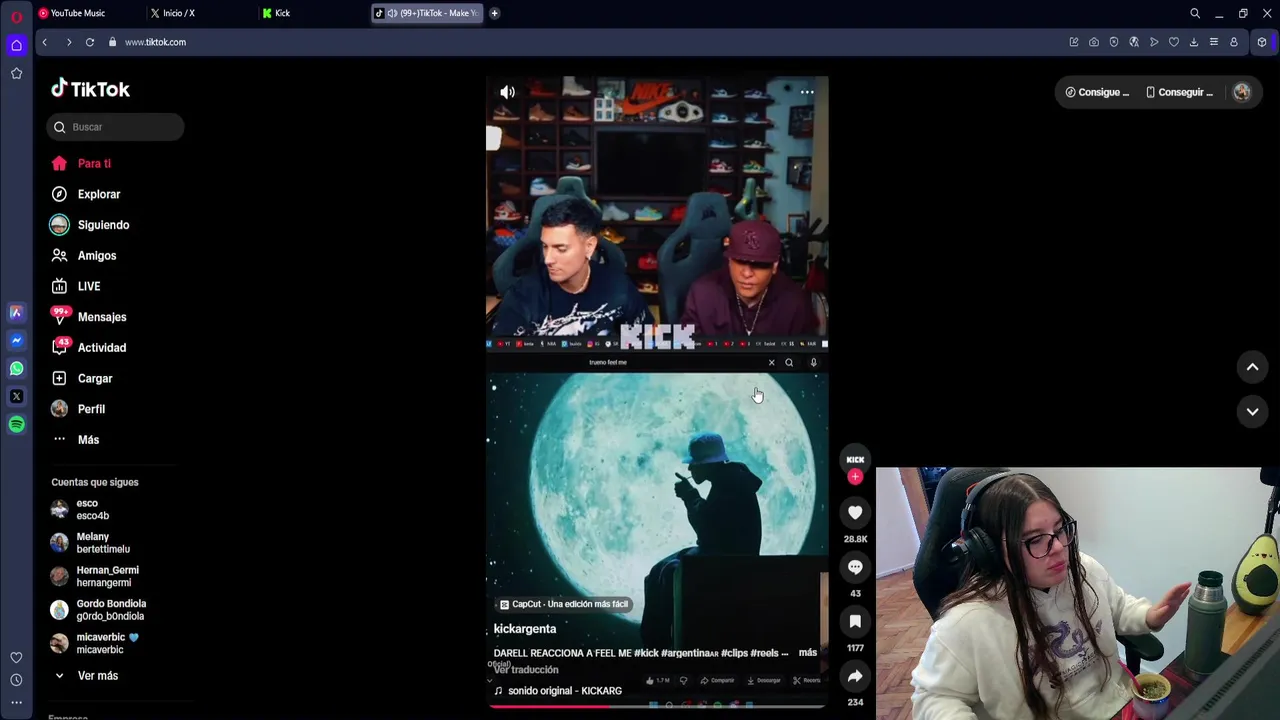
Task: Open Opera sidebar three-dots settings
Action: 16,702
